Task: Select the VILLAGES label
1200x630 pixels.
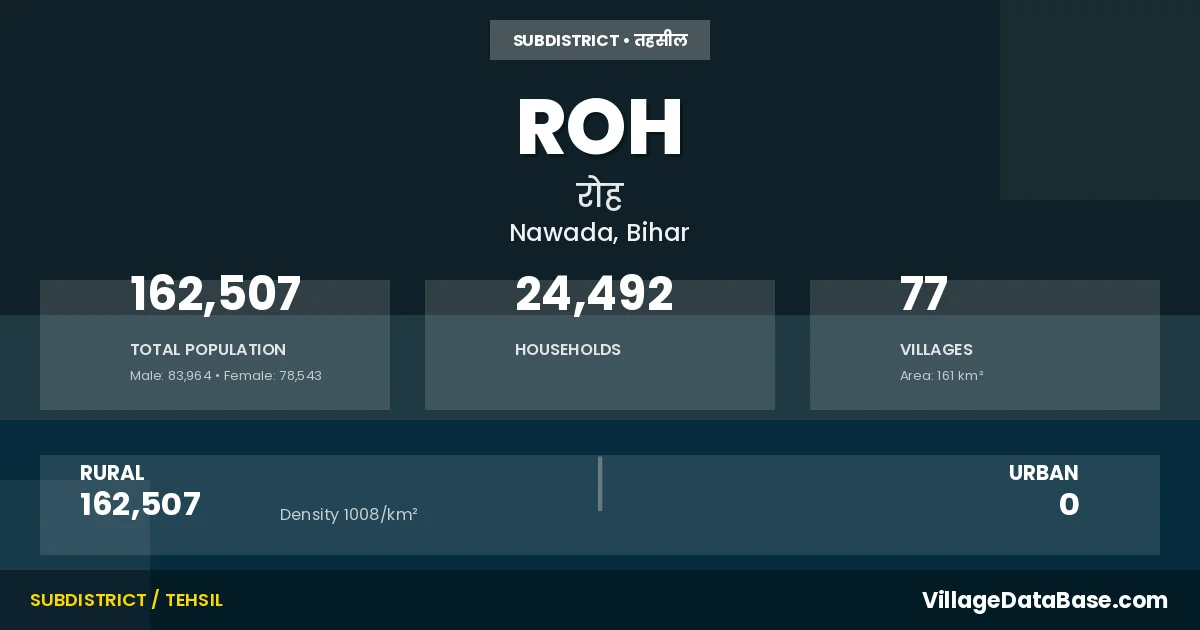Action: point(936,350)
